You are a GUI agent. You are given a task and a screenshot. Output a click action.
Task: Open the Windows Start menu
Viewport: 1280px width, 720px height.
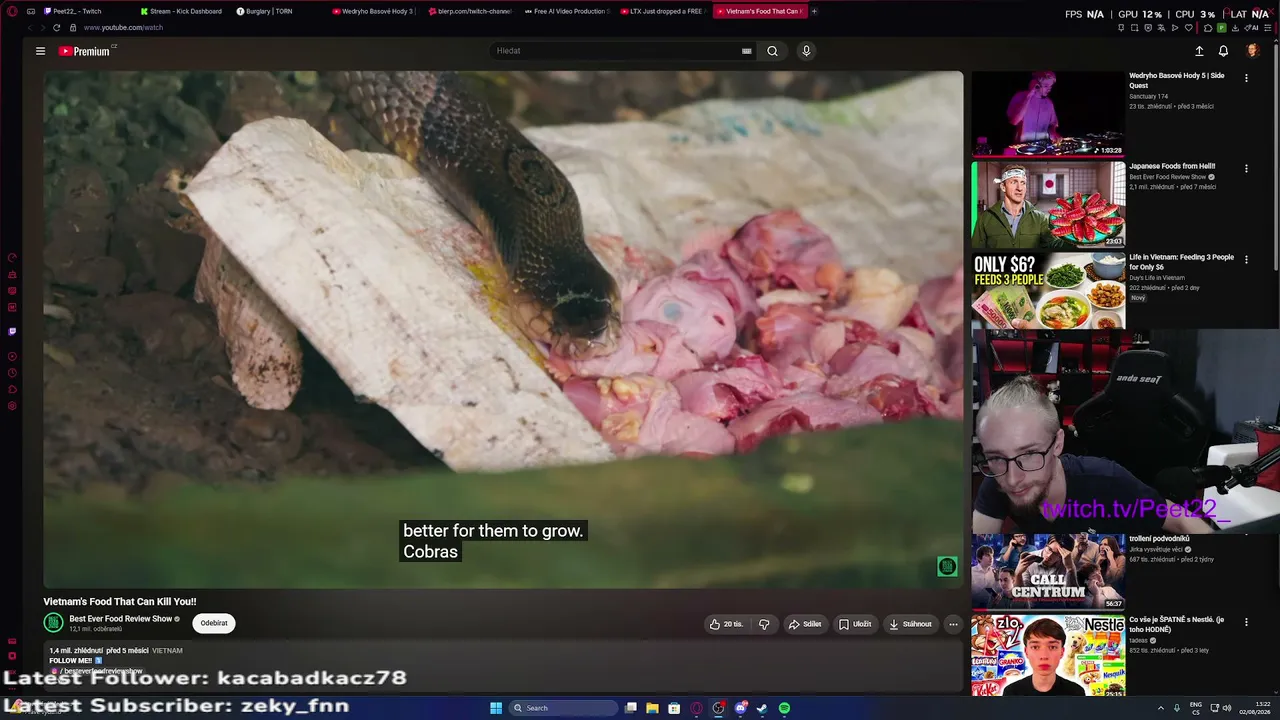tap(496, 708)
